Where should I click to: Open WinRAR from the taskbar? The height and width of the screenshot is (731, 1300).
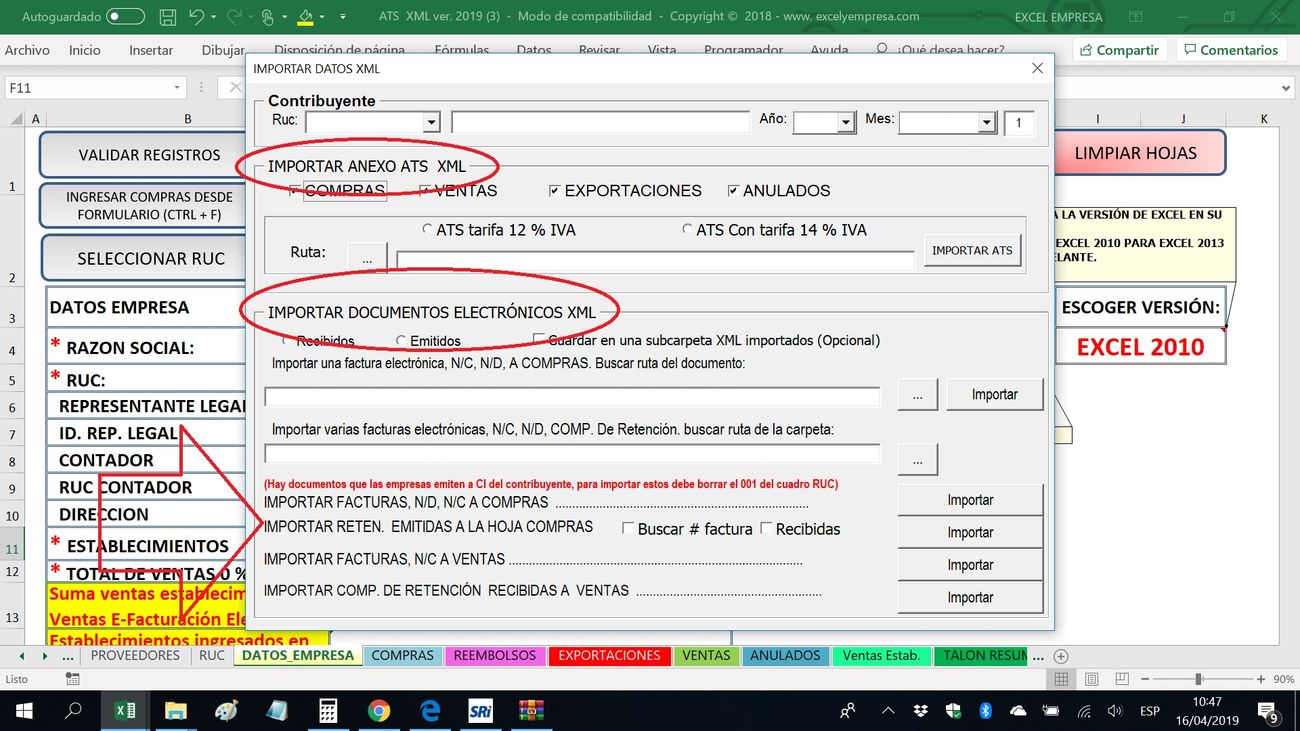tap(531, 711)
